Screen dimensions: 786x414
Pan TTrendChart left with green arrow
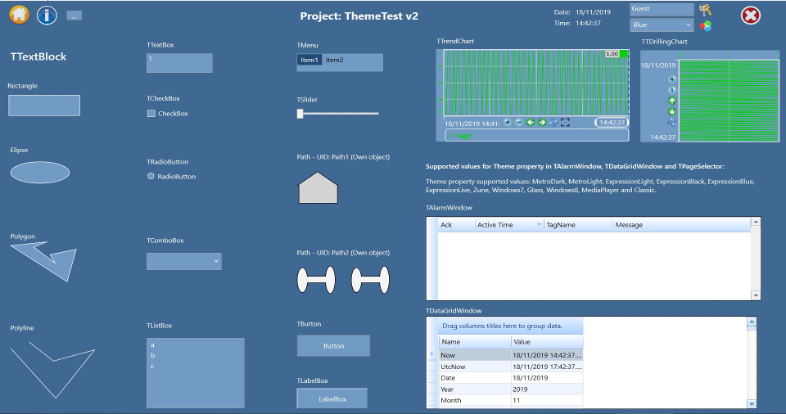[531, 123]
